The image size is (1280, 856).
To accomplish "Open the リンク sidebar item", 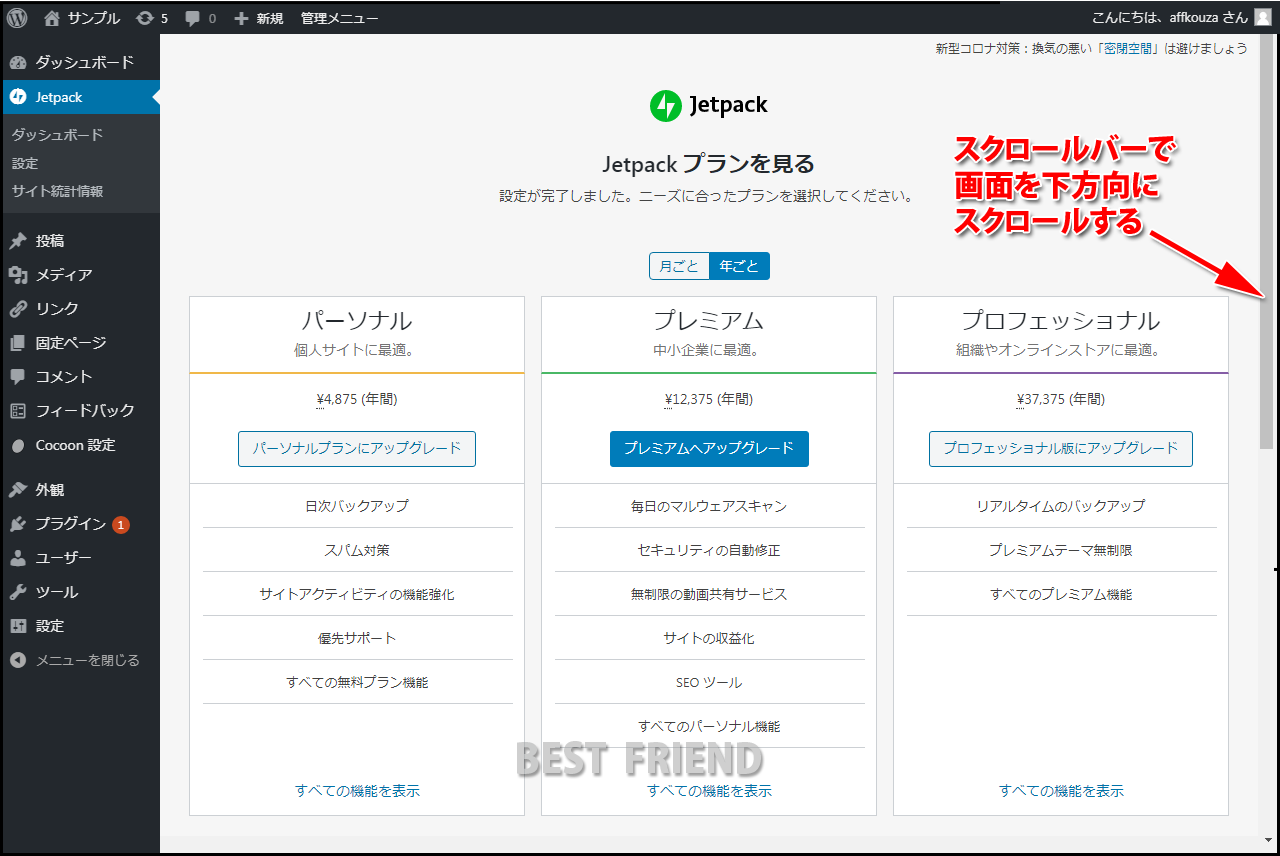I will [80, 309].
